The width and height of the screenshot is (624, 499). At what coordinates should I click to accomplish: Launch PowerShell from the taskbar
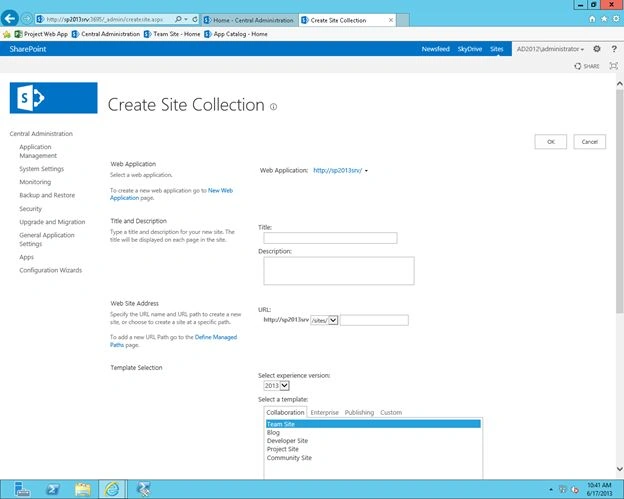tap(53, 489)
